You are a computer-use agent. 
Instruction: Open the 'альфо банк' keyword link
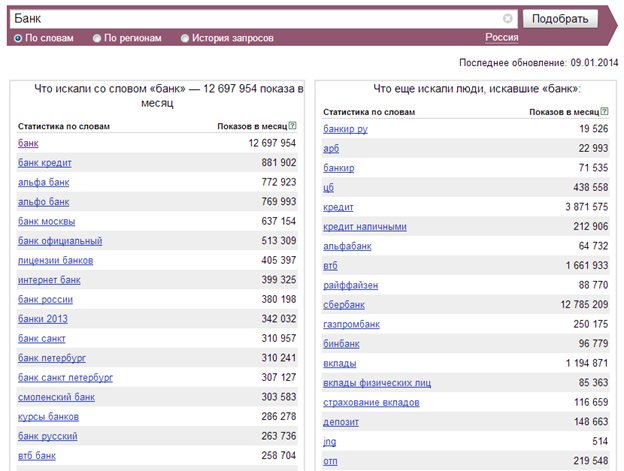pos(43,202)
